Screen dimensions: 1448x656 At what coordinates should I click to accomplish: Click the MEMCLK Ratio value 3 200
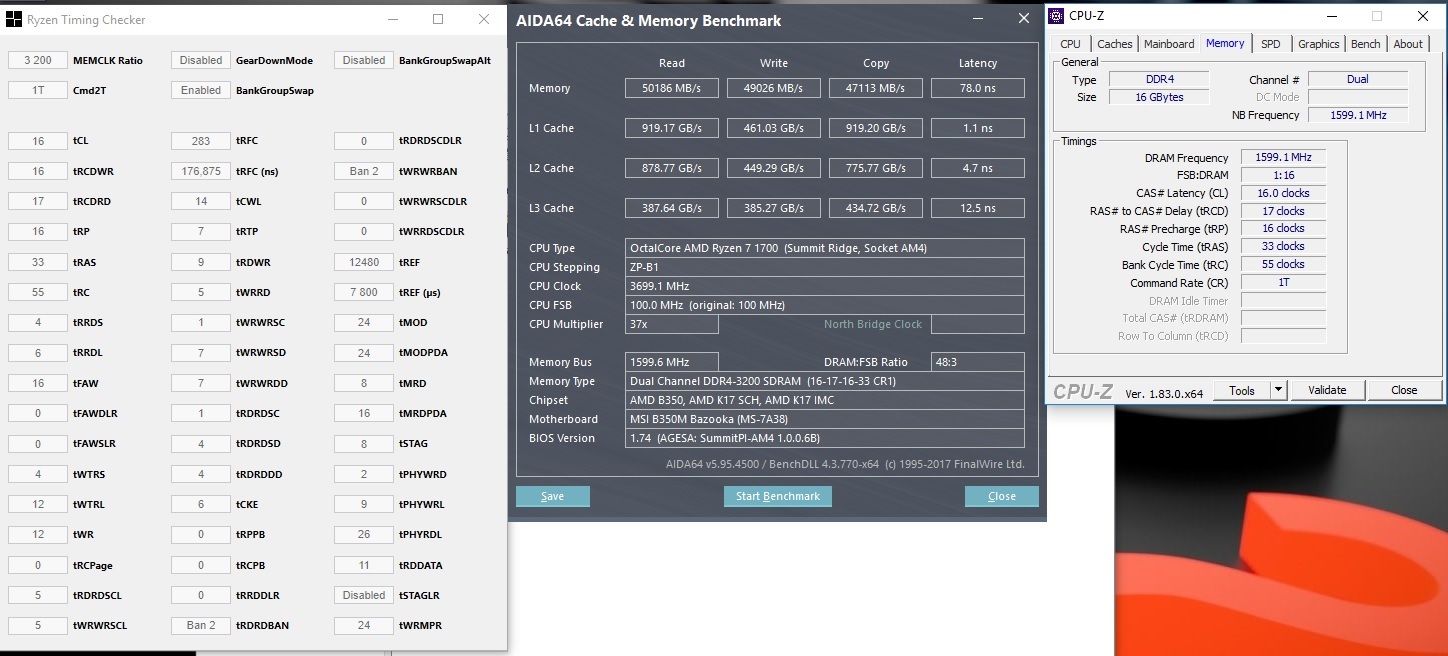(x=37, y=60)
